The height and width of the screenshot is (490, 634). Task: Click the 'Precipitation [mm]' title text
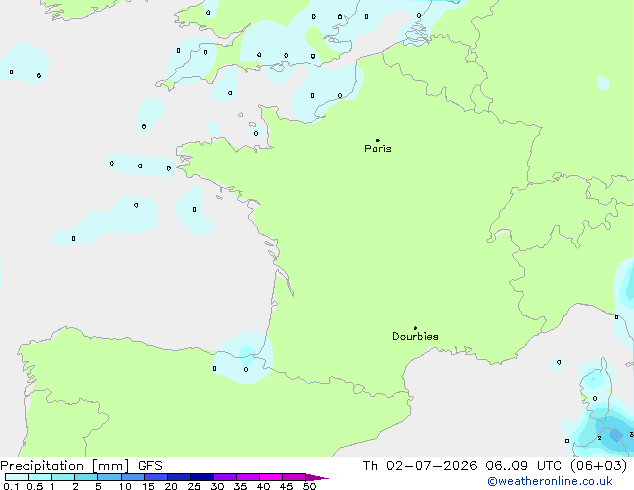coord(65,466)
